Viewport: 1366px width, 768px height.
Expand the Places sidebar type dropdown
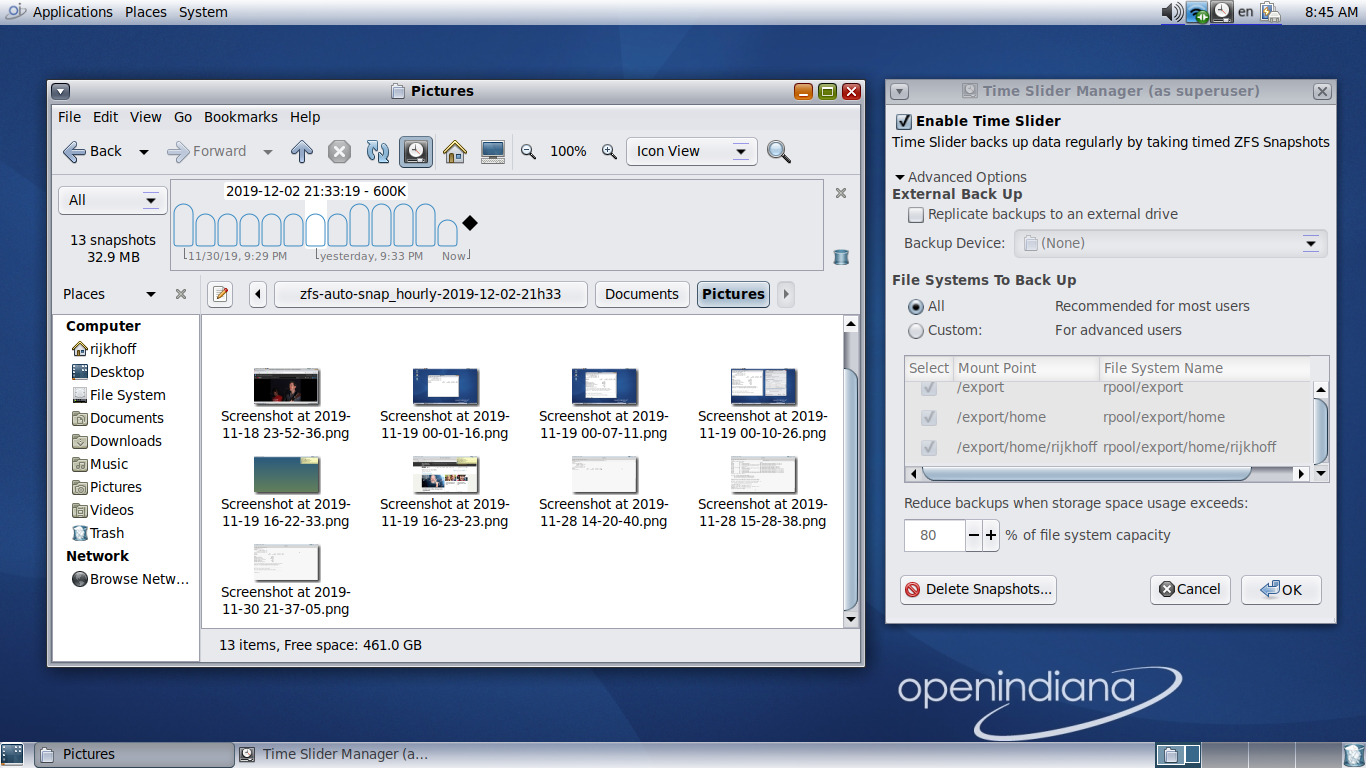coord(151,294)
